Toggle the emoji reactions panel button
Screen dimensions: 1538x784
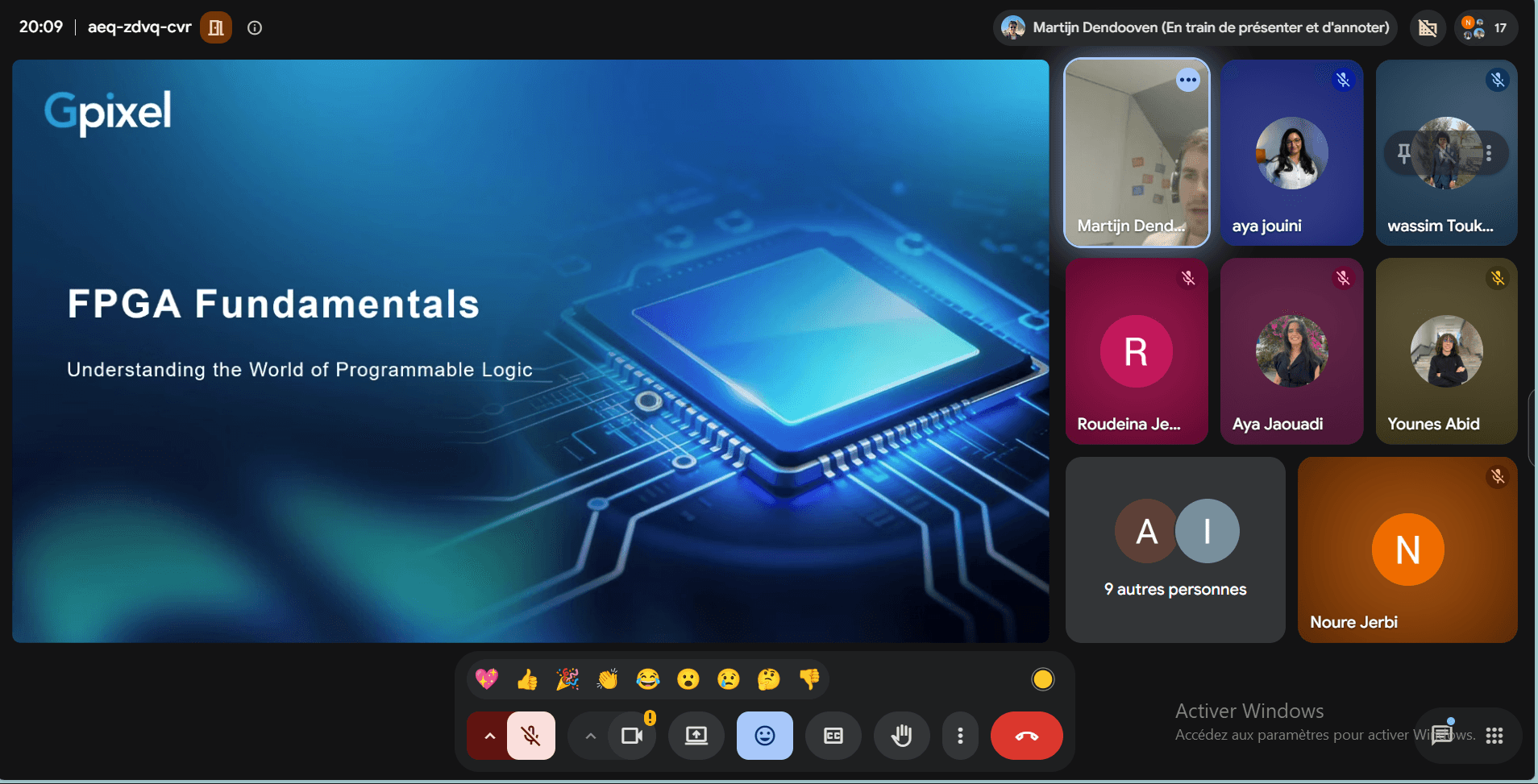[765, 736]
